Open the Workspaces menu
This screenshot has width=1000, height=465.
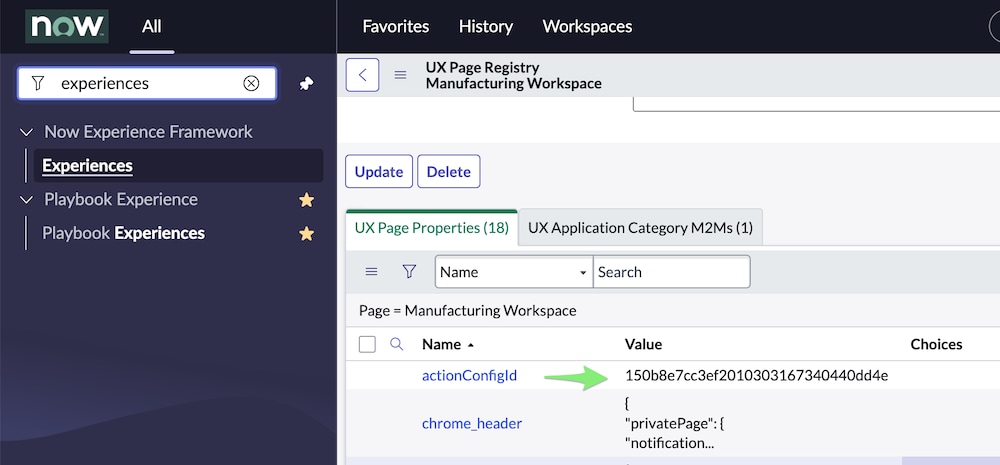[x=587, y=26]
